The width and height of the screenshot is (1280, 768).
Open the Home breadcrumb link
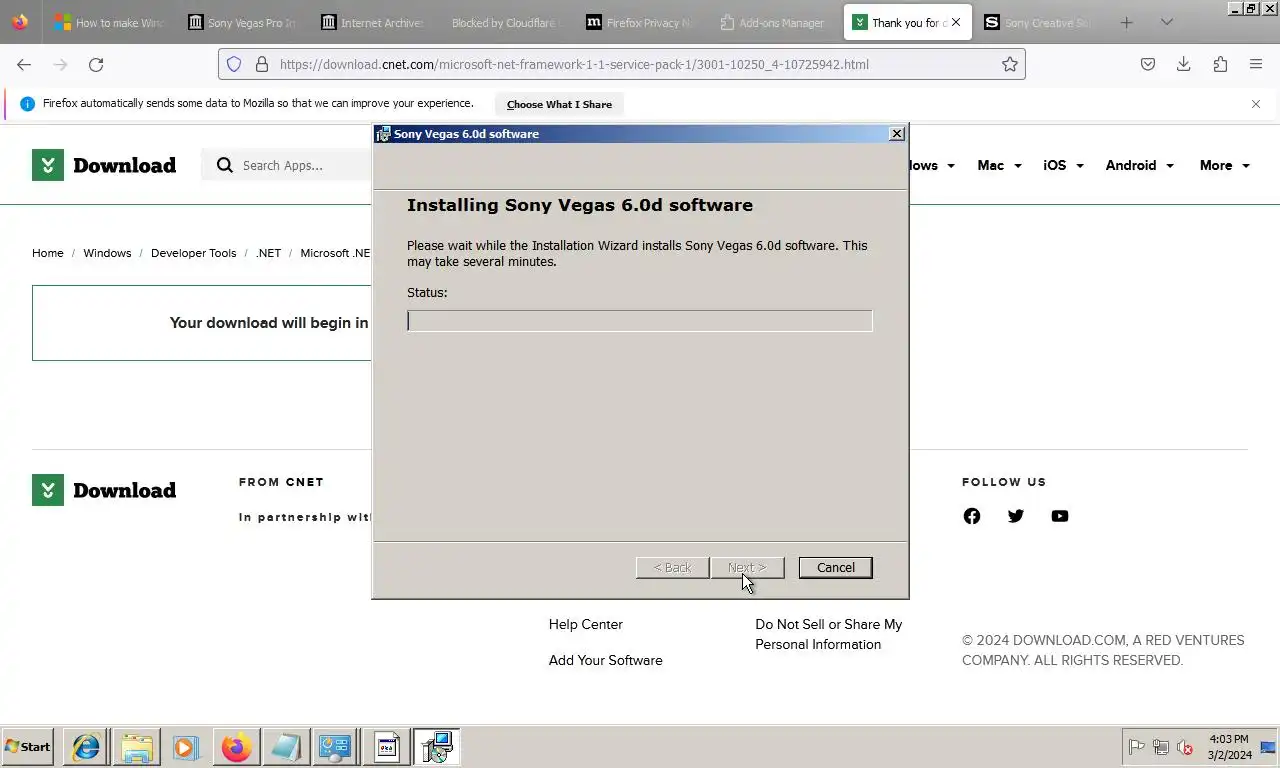point(47,253)
